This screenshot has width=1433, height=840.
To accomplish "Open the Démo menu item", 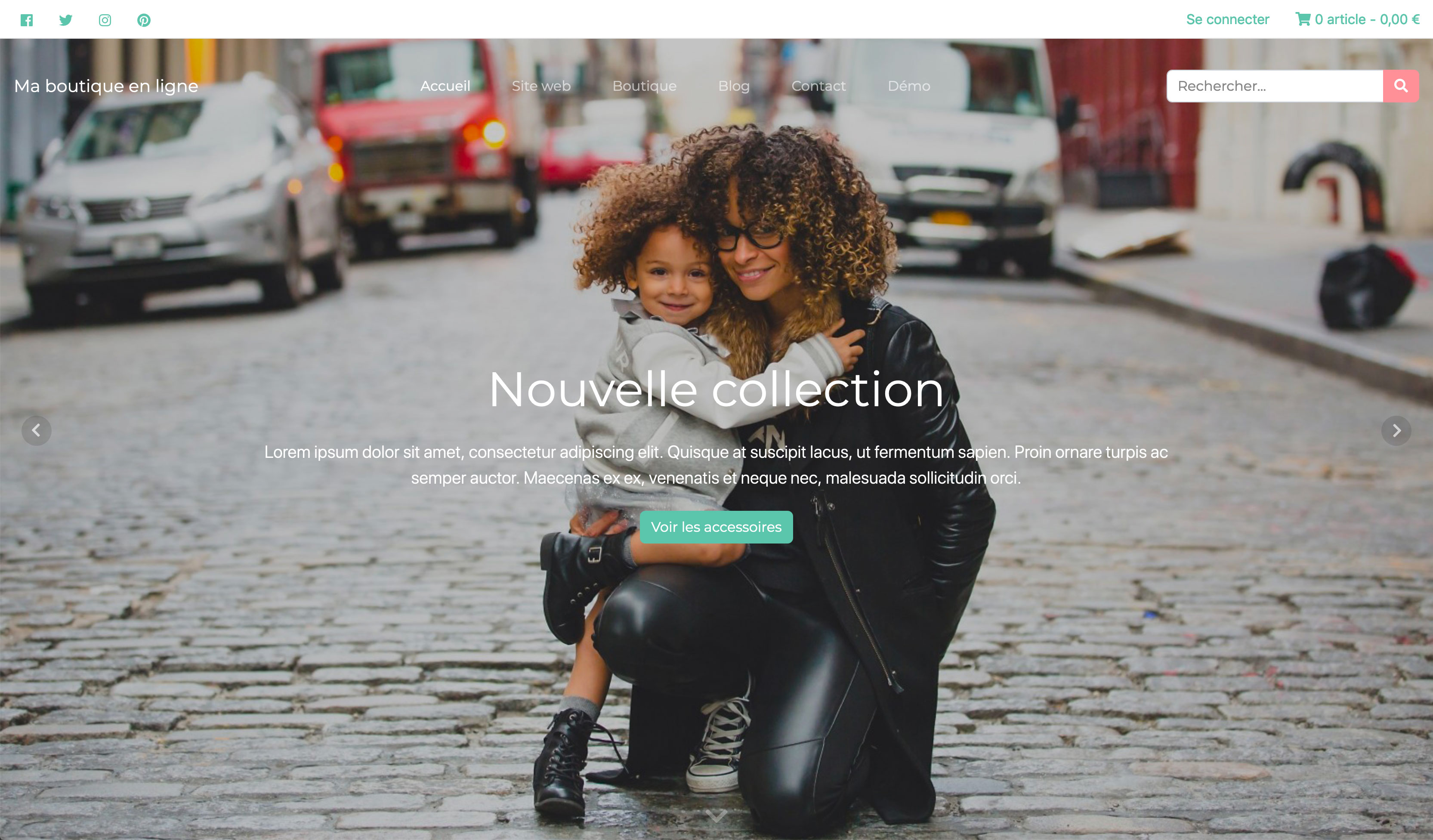I will 909,86.
